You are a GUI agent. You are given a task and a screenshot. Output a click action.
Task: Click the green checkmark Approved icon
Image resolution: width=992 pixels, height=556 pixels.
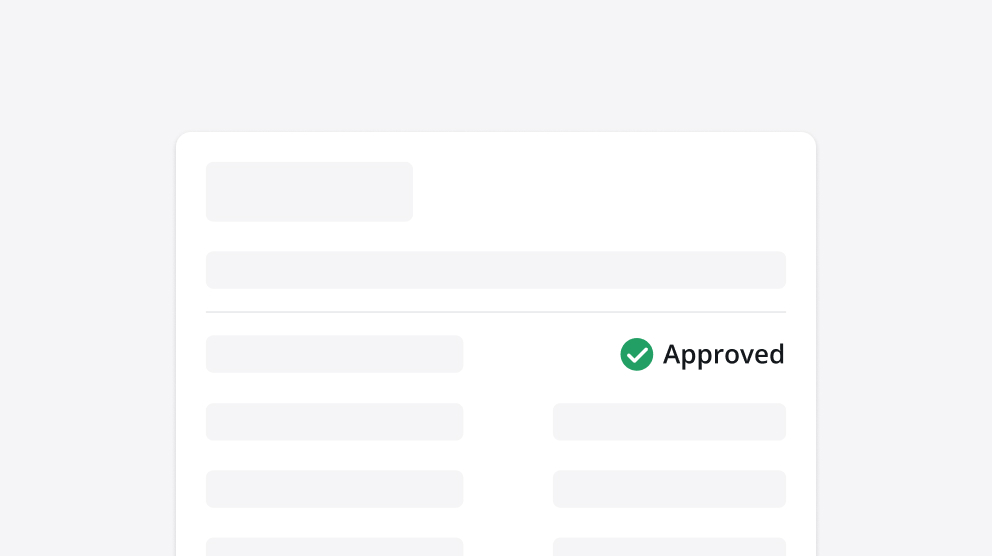pos(636,354)
